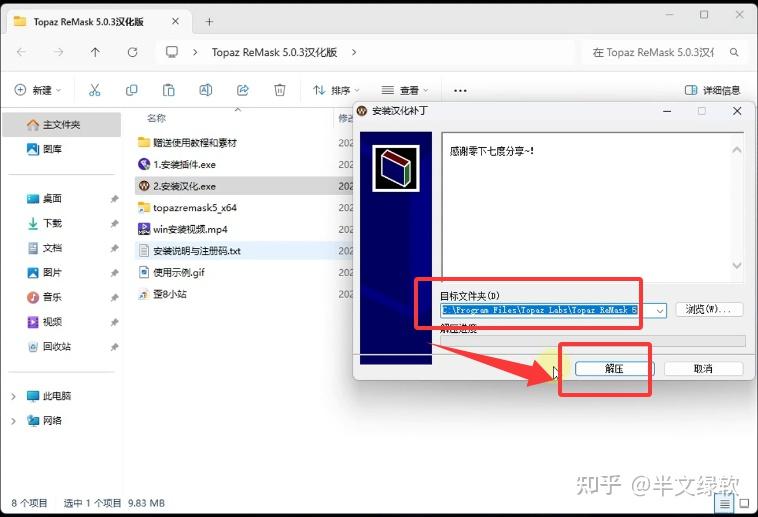The height and width of the screenshot is (517, 758).
Task: Expand chevron after Topaz ReMask 5.0.3汉化版 breadcrumb
Action: (x=354, y=52)
